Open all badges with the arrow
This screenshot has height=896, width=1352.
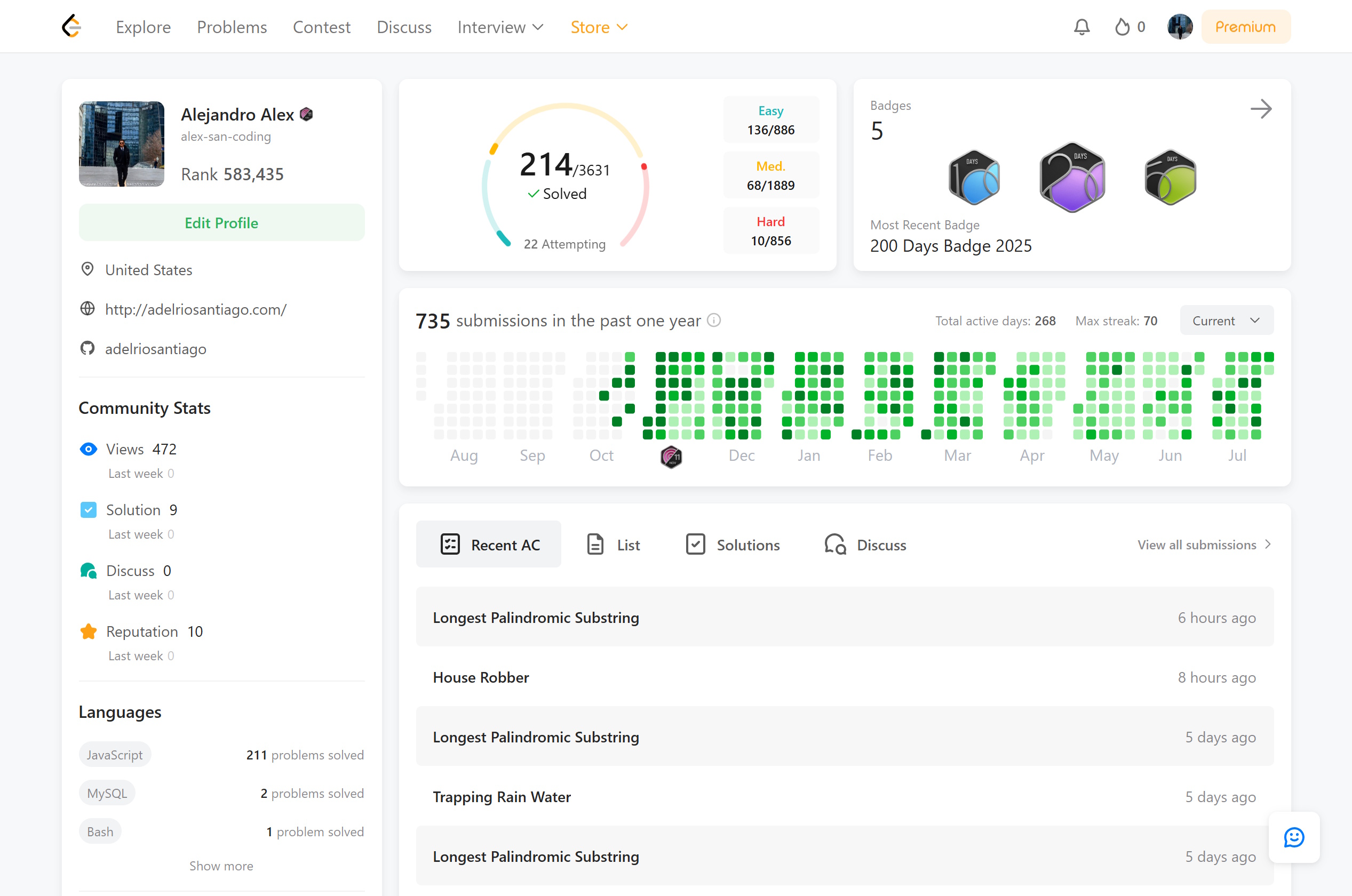tap(1261, 109)
